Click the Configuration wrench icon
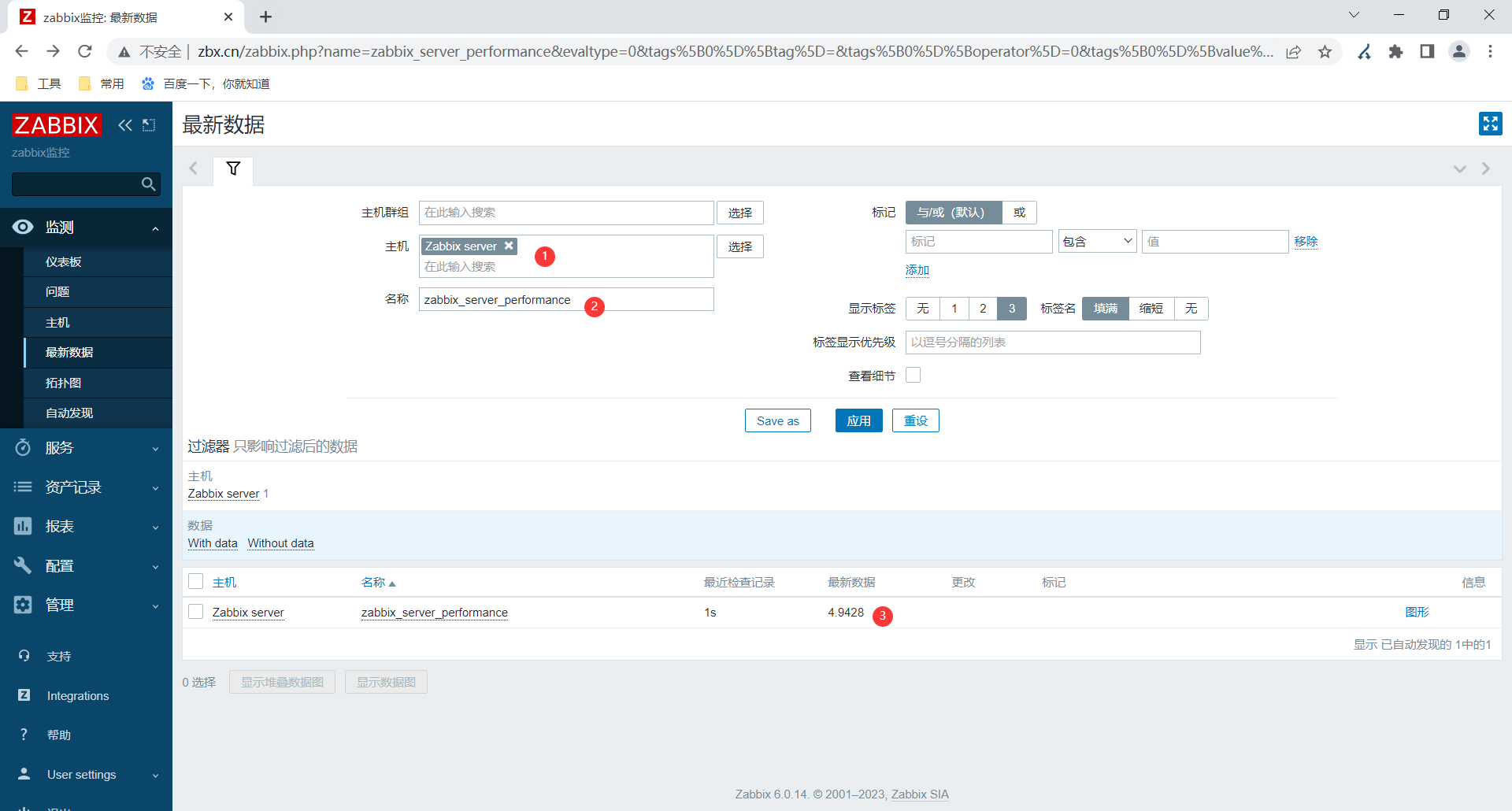The width and height of the screenshot is (1512, 811). tap(23, 565)
